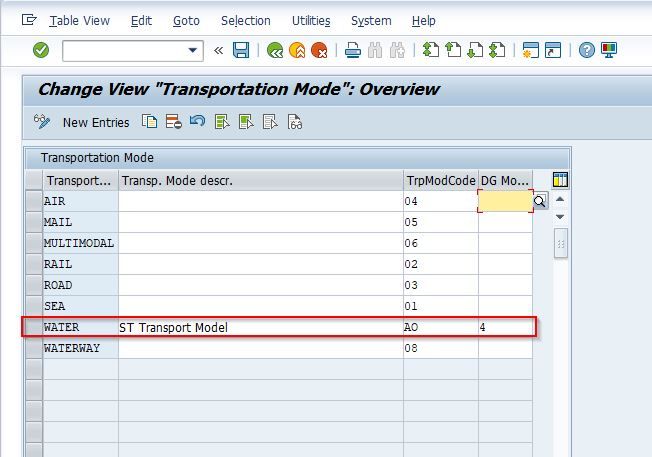Click the Print icon
The width and height of the screenshot is (652, 457).
[353, 51]
